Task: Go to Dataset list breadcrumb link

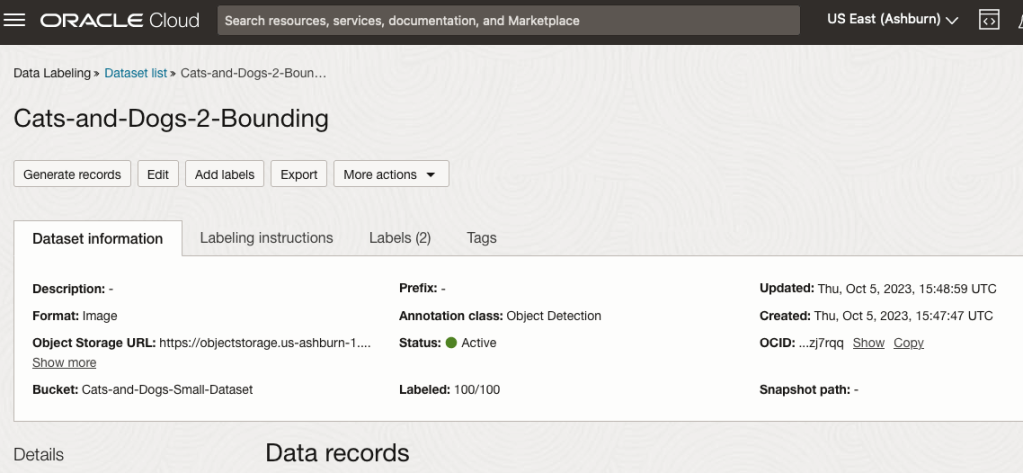Action: (135, 73)
